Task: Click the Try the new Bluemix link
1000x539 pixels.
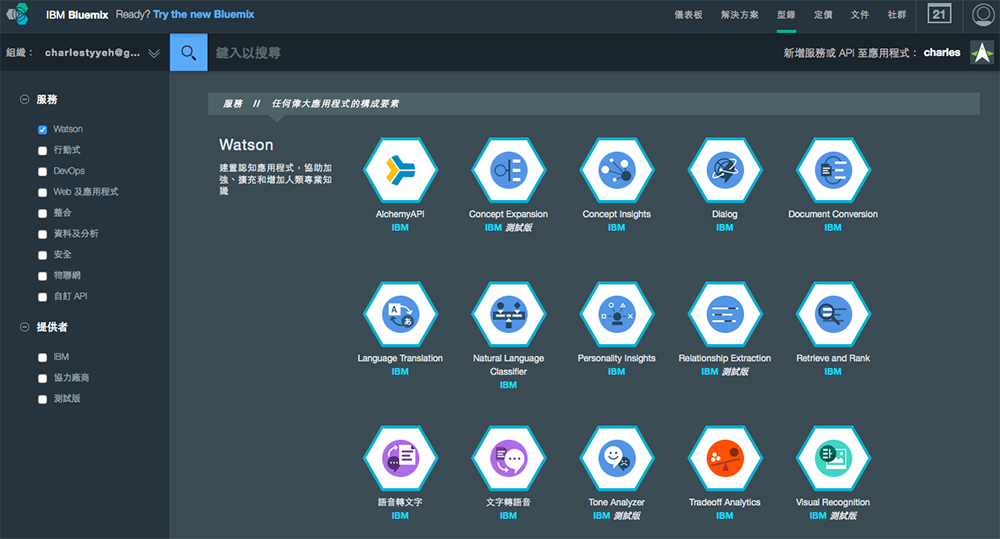Action: pos(202,15)
